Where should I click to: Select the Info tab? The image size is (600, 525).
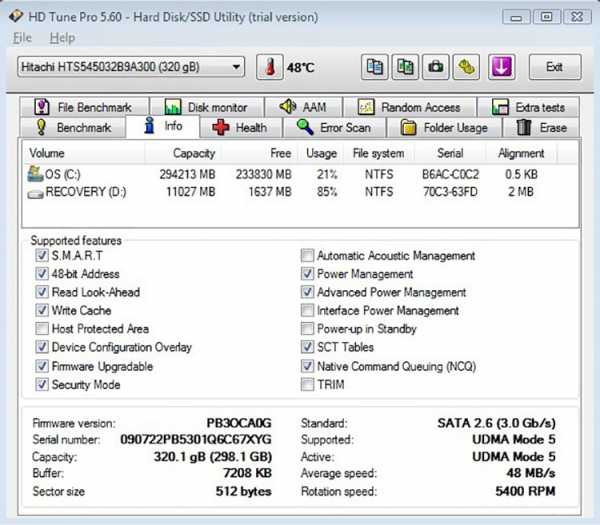click(163, 126)
